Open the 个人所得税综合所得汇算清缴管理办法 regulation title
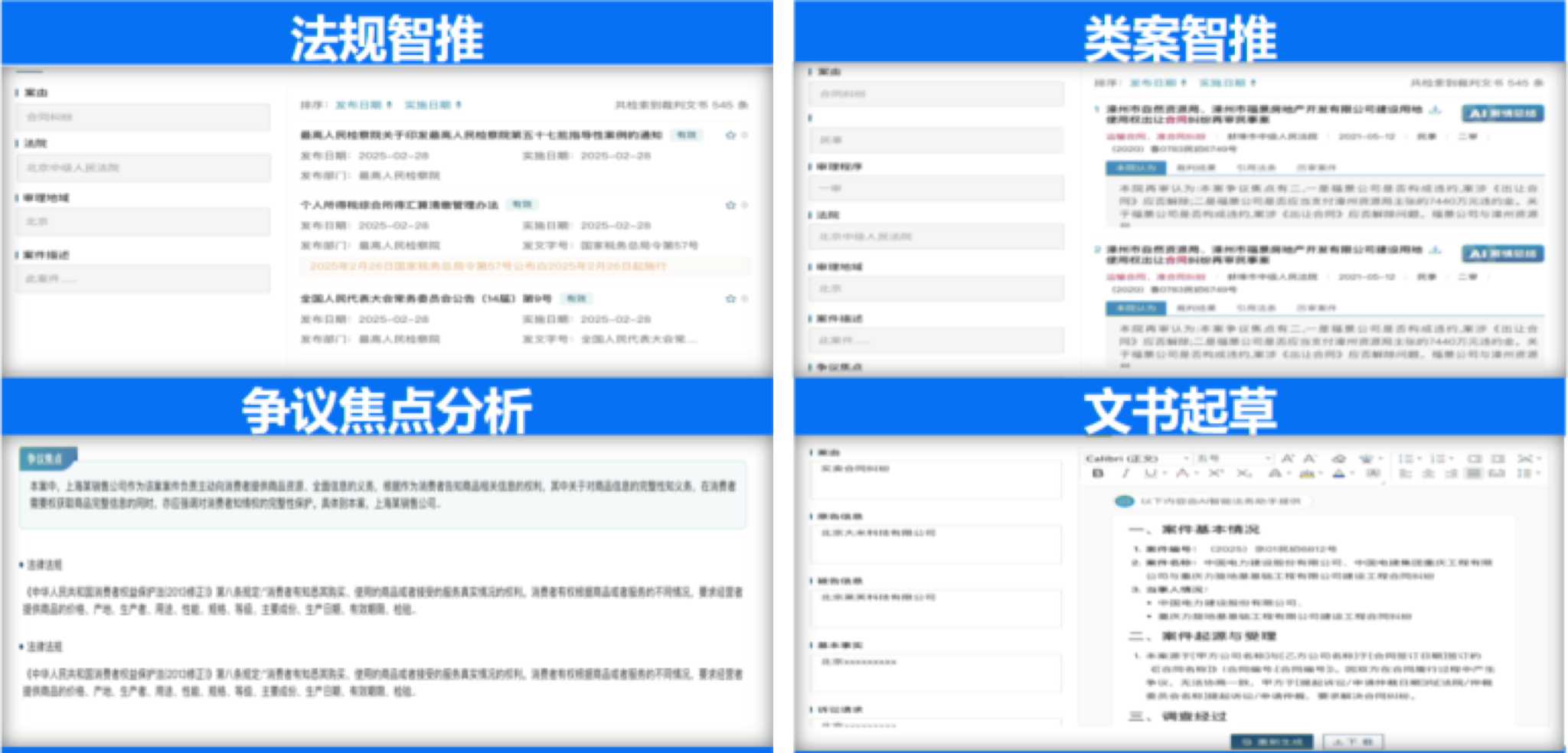The height and width of the screenshot is (753, 1568). pyautogui.click(x=399, y=205)
